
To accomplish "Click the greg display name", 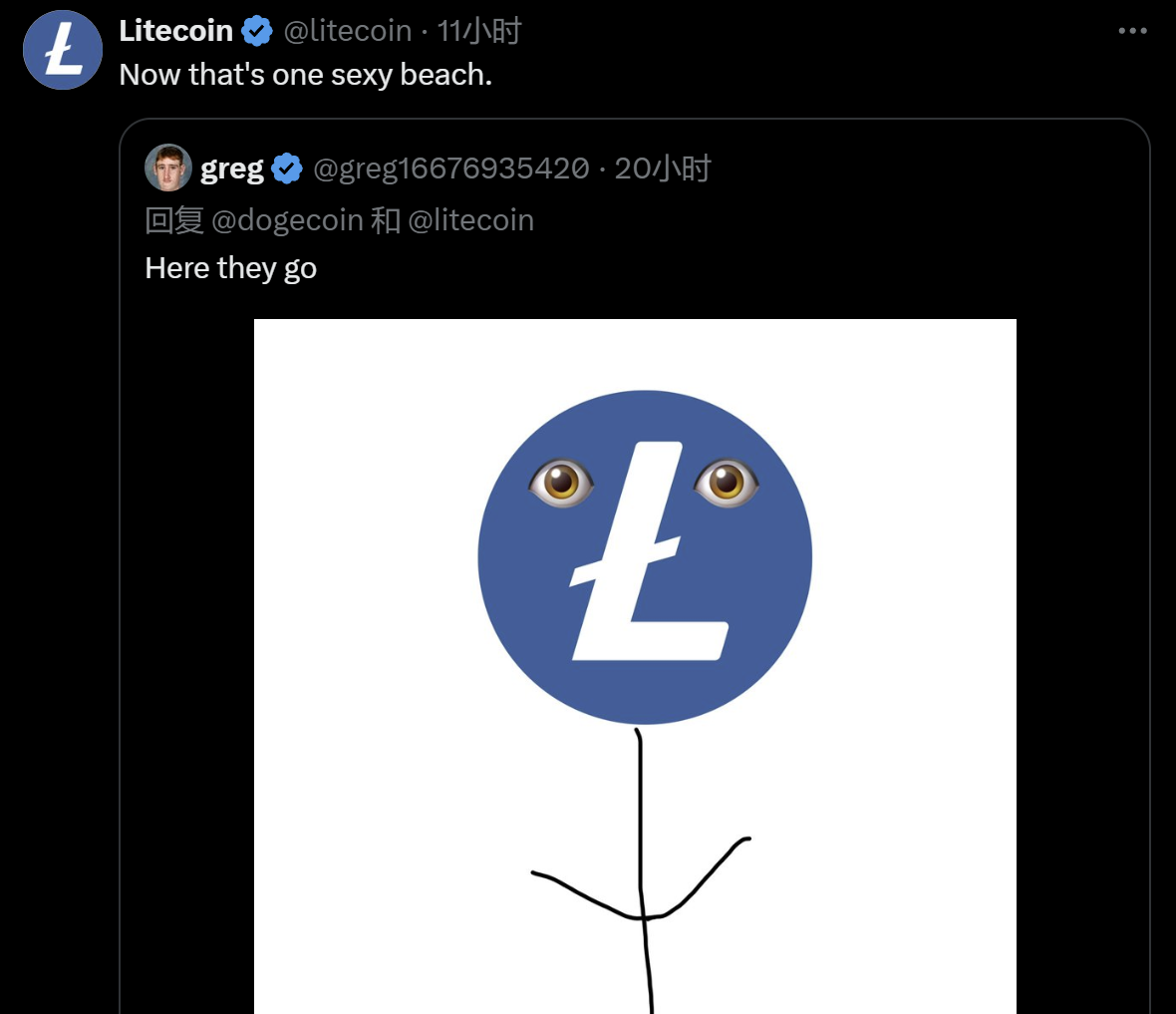I will click(x=231, y=169).
